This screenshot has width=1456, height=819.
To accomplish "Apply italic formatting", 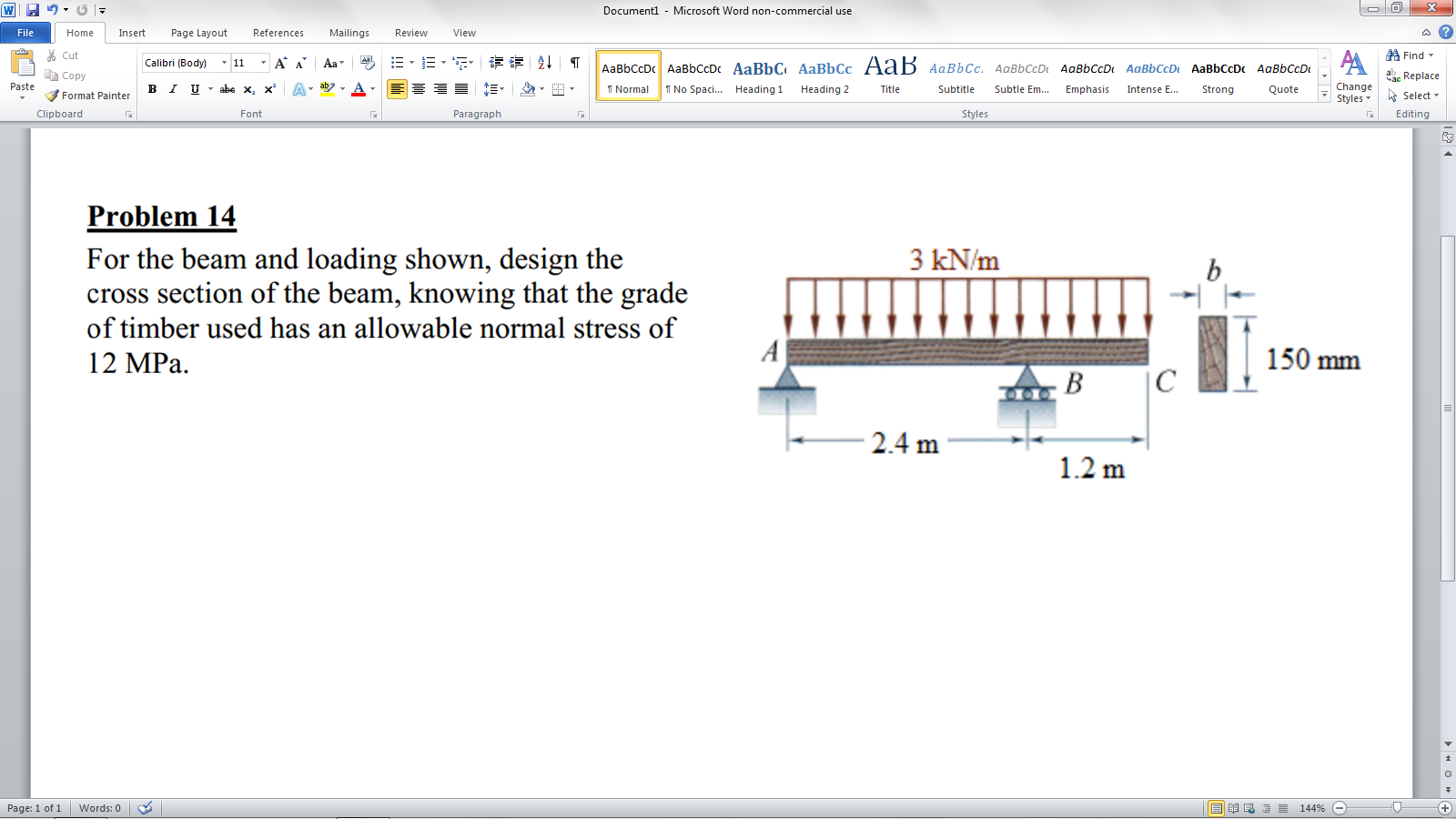I will [x=172, y=89].
